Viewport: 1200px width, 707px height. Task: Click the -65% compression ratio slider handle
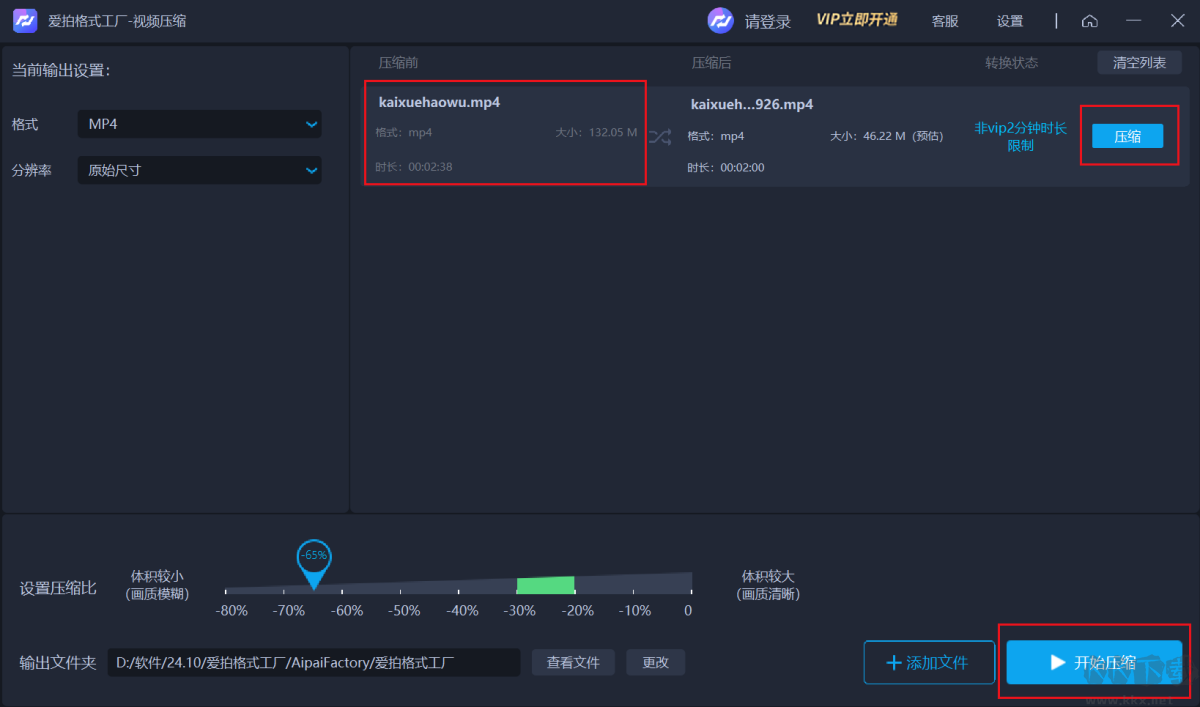[x=313, y=555]
